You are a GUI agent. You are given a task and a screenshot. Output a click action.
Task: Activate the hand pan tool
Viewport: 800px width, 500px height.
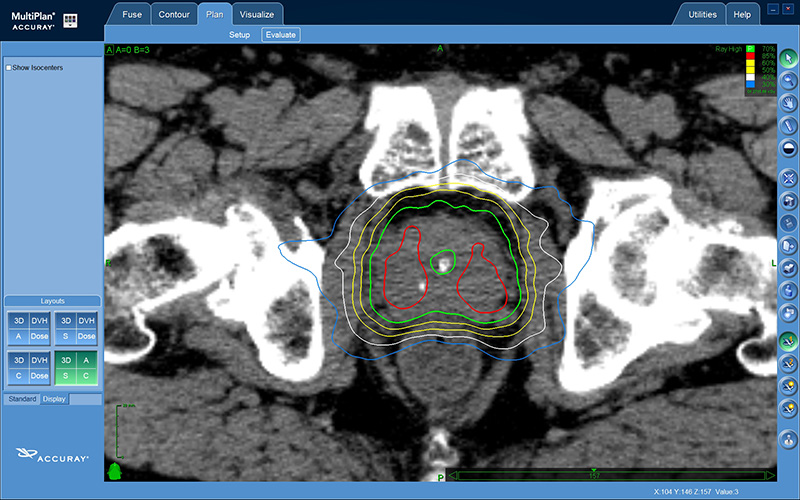click(788, 102)
